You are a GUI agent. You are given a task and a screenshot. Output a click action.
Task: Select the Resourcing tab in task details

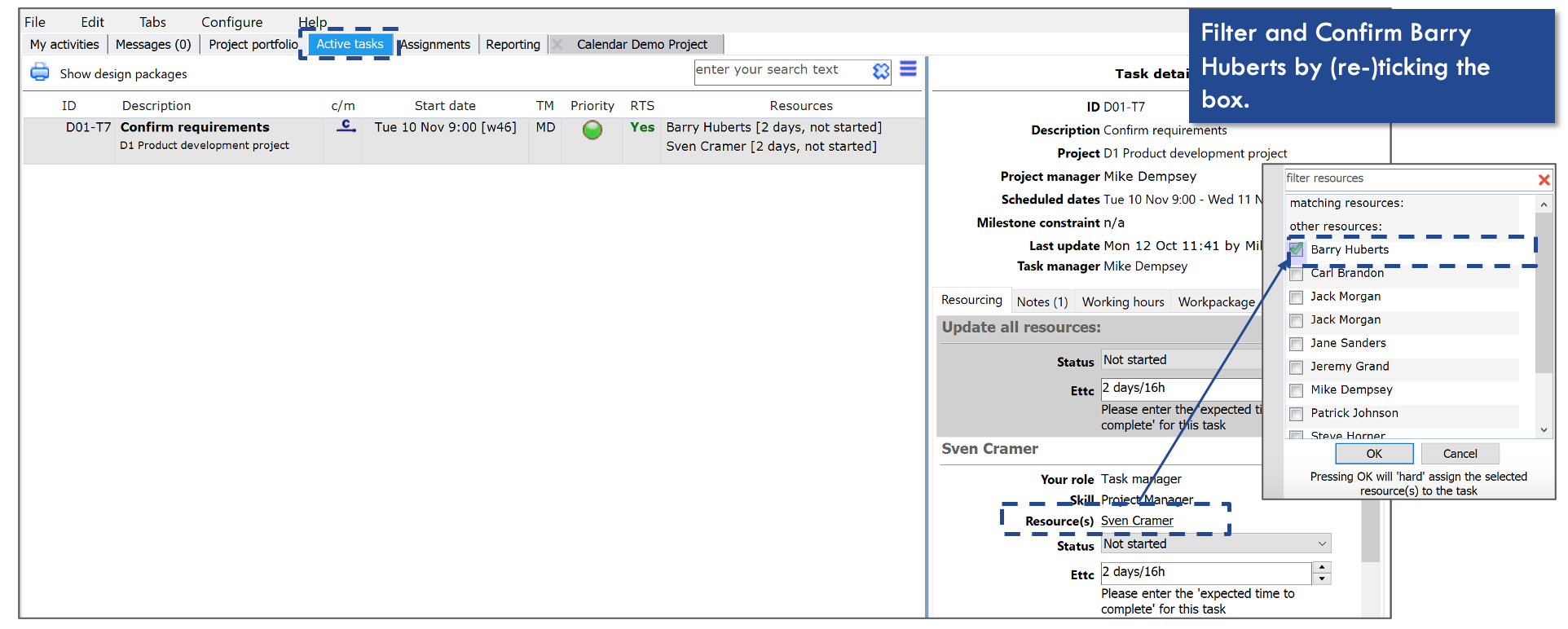pos(971,300)
